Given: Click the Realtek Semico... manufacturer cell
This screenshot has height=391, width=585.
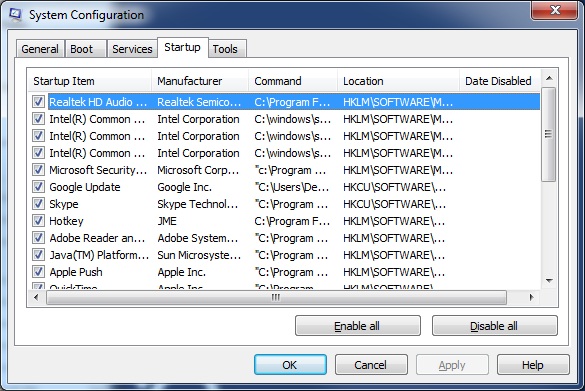Looking at the screenshot, I should coord(199,102).
